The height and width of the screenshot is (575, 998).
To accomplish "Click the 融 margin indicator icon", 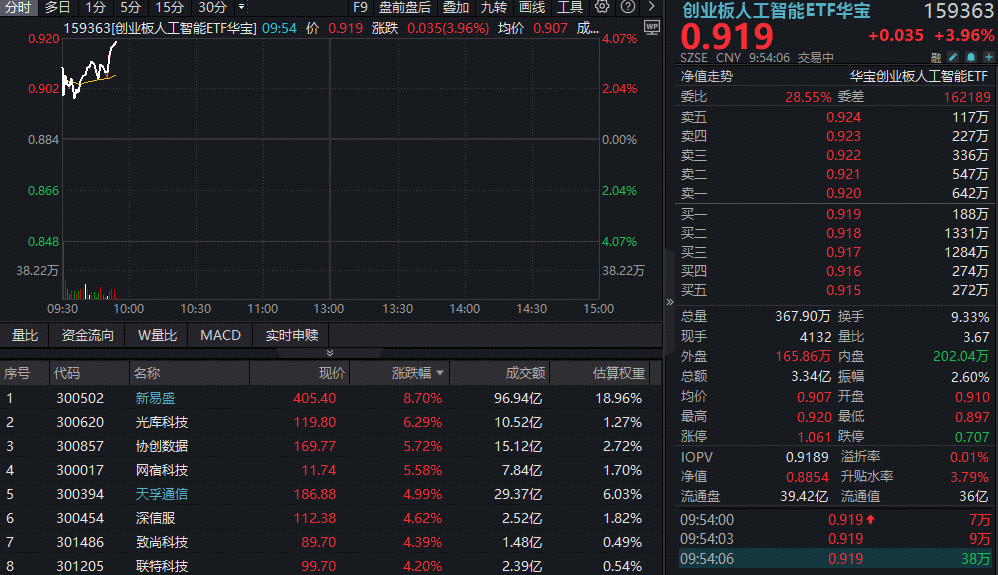I will coord(936,57).
